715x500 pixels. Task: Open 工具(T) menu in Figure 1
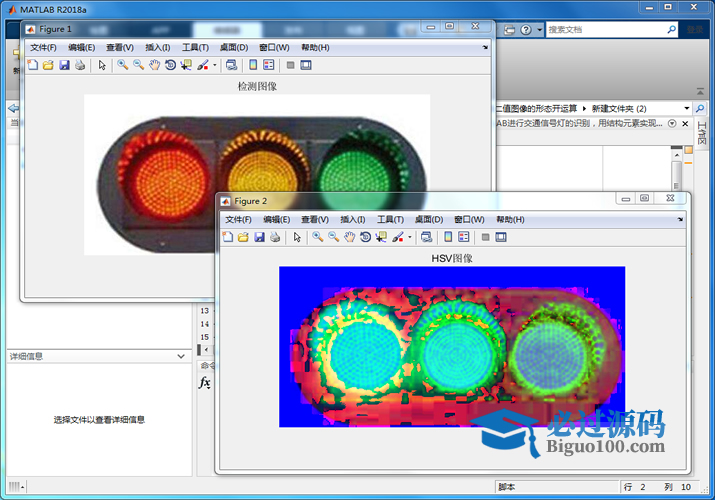point(196,47)
